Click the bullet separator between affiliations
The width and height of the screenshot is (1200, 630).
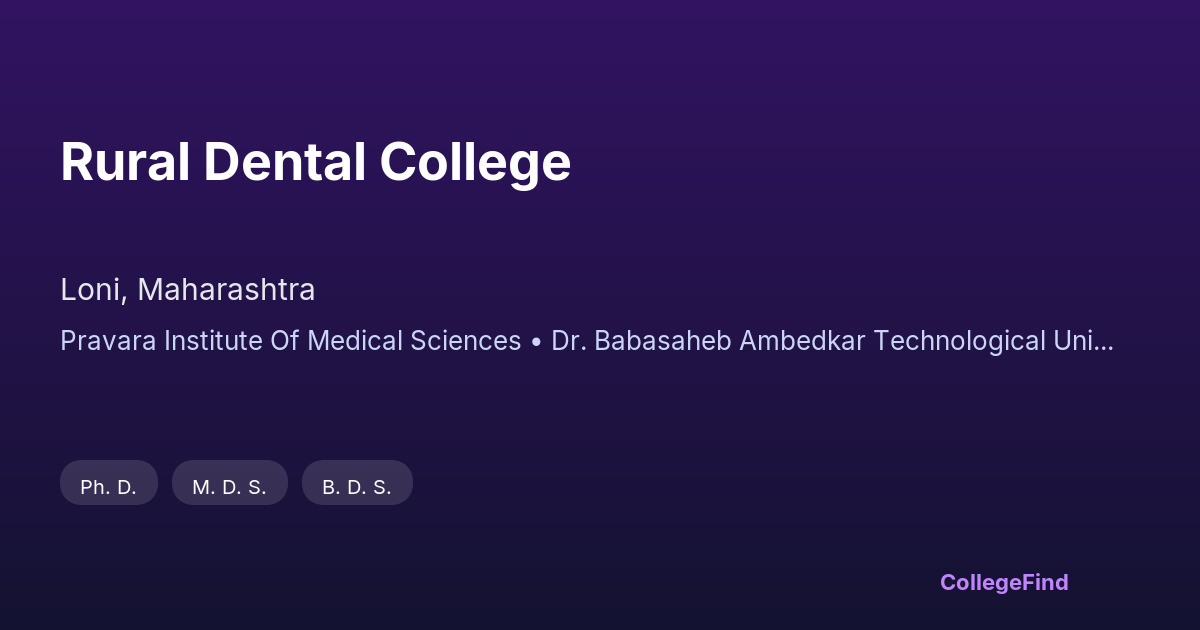(536, 341)
